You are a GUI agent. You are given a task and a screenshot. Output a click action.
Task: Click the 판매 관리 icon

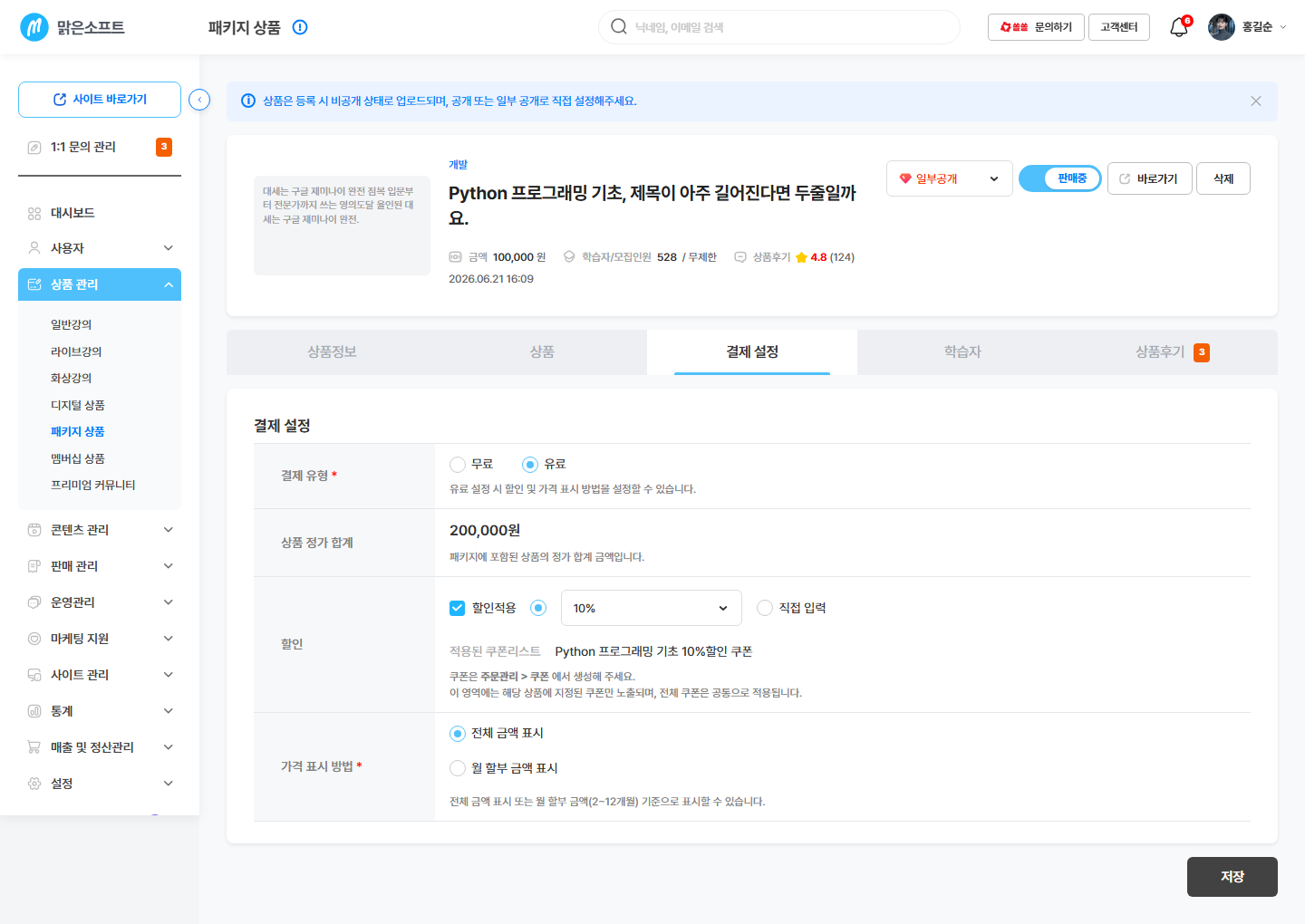[34, 566]
